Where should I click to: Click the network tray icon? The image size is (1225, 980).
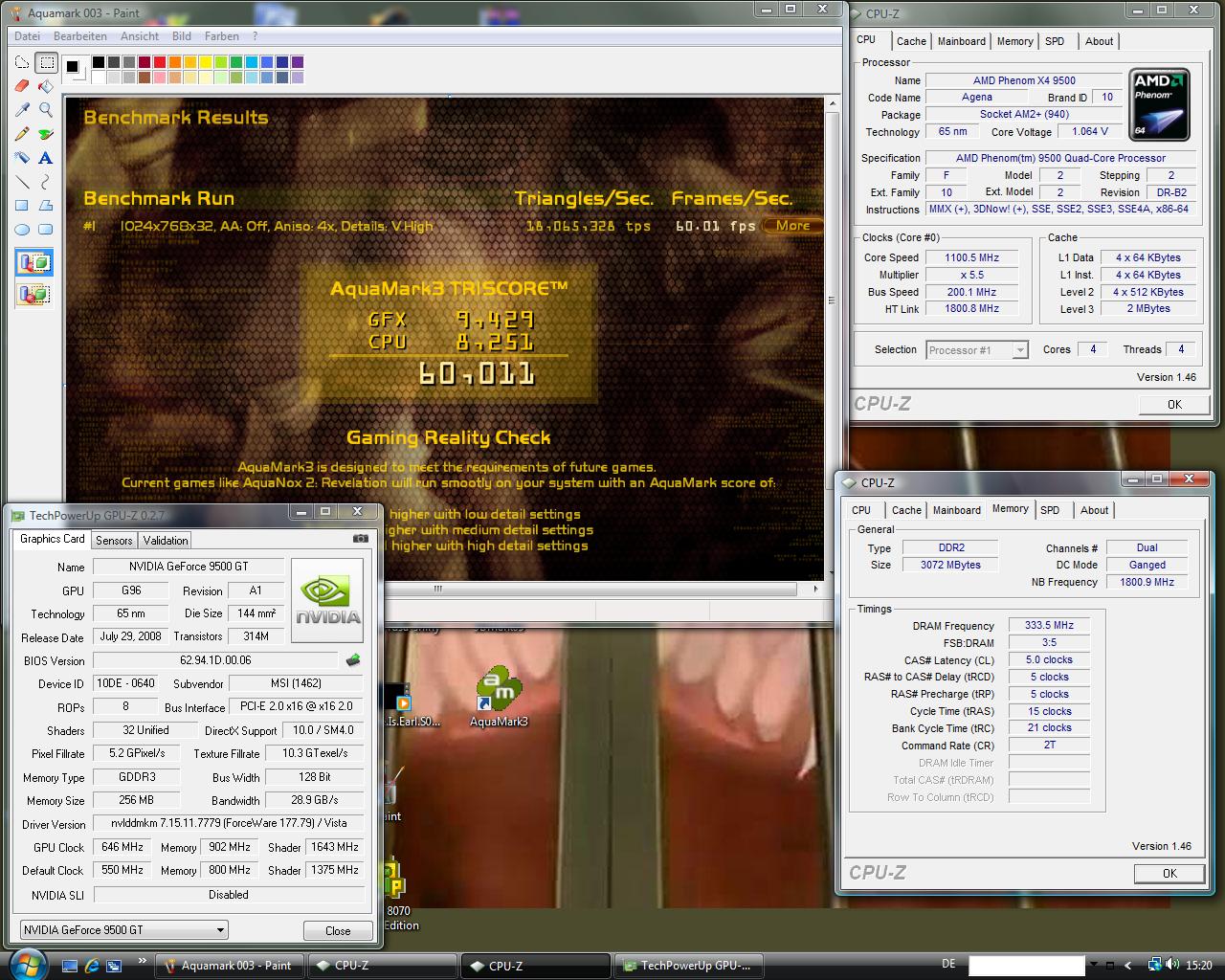pos(1155,966)
